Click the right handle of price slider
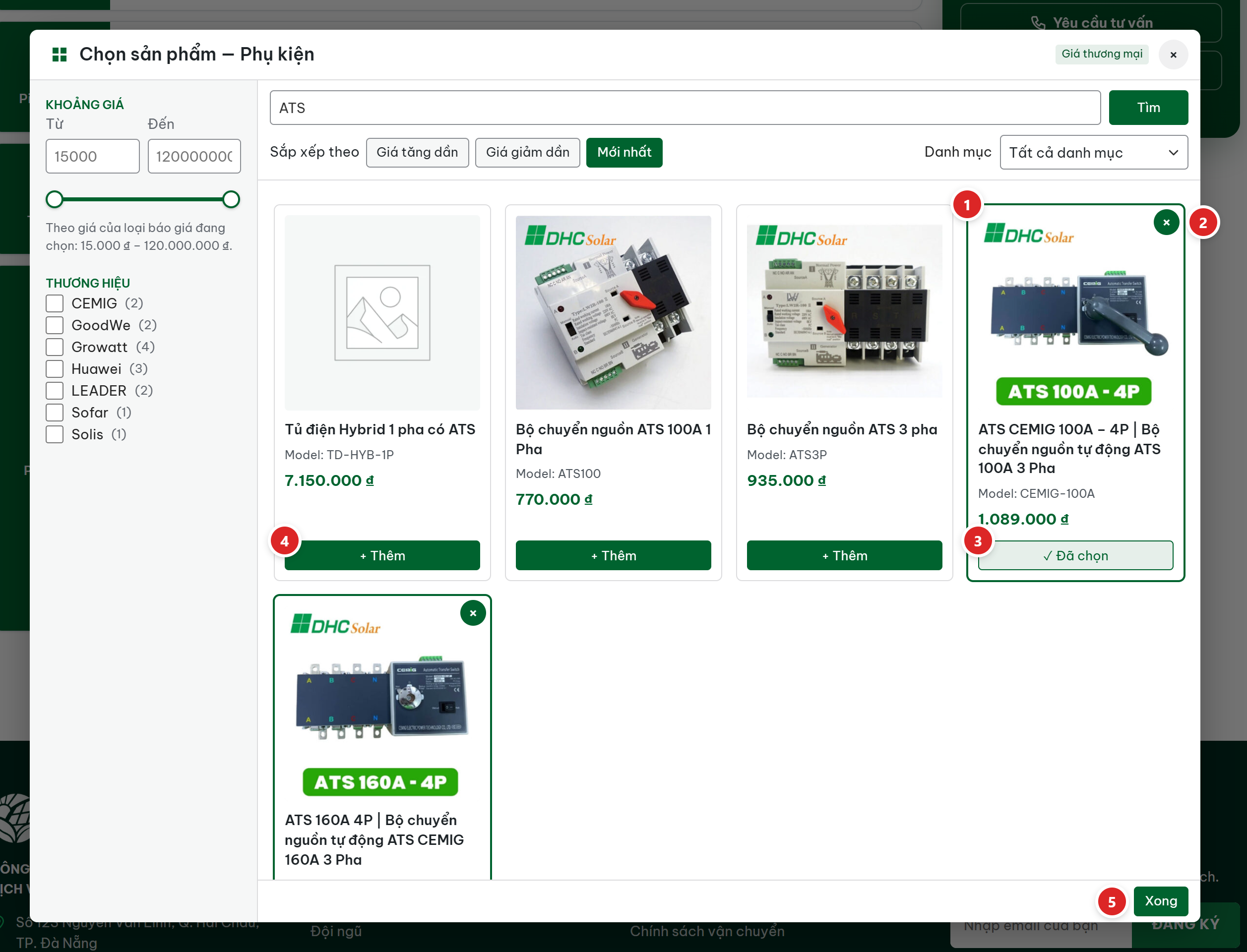Screen dimensions: 1247x952 coord(231,199)
